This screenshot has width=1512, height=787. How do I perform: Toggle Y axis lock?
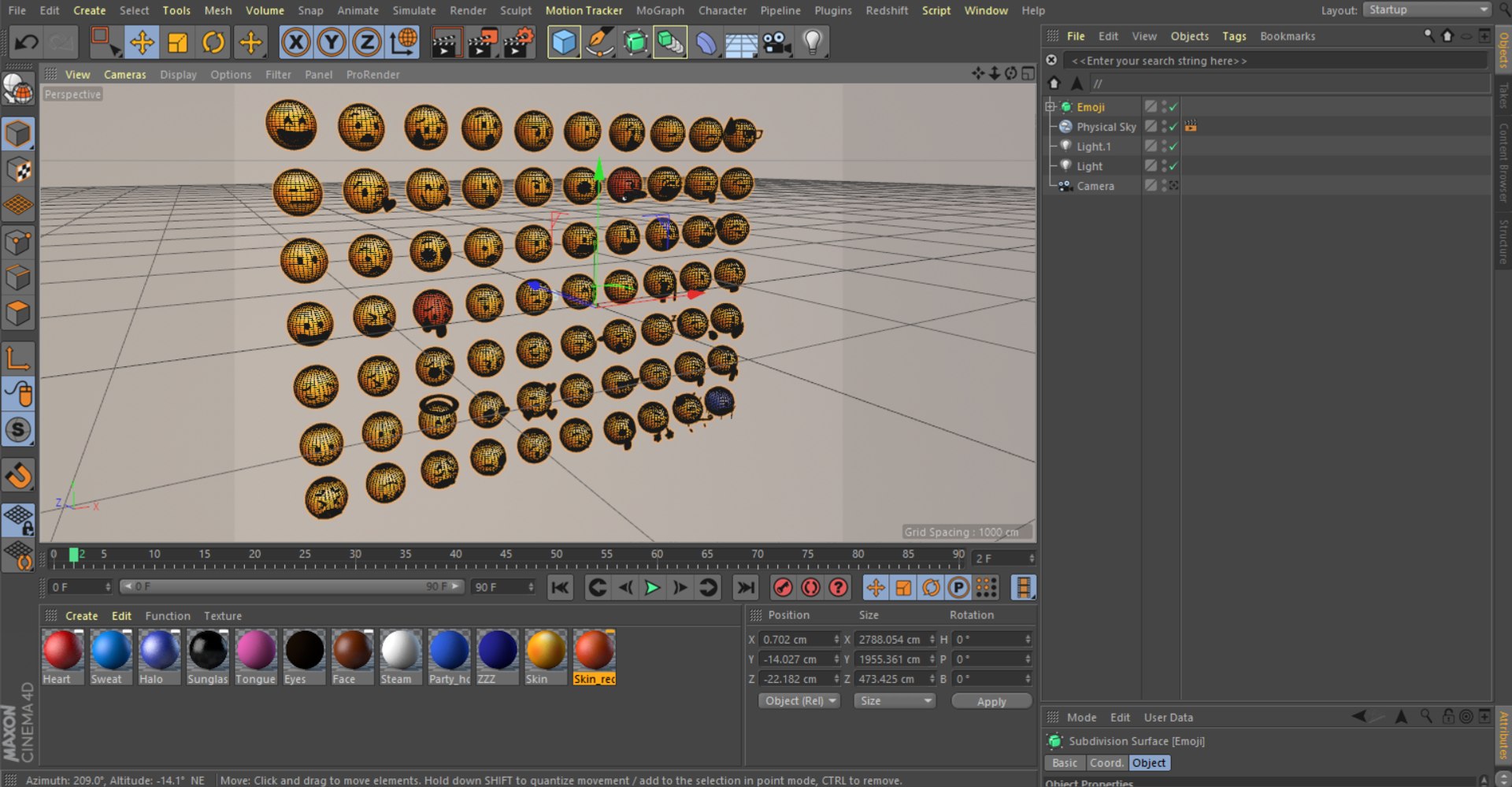(x=332, y=43)
